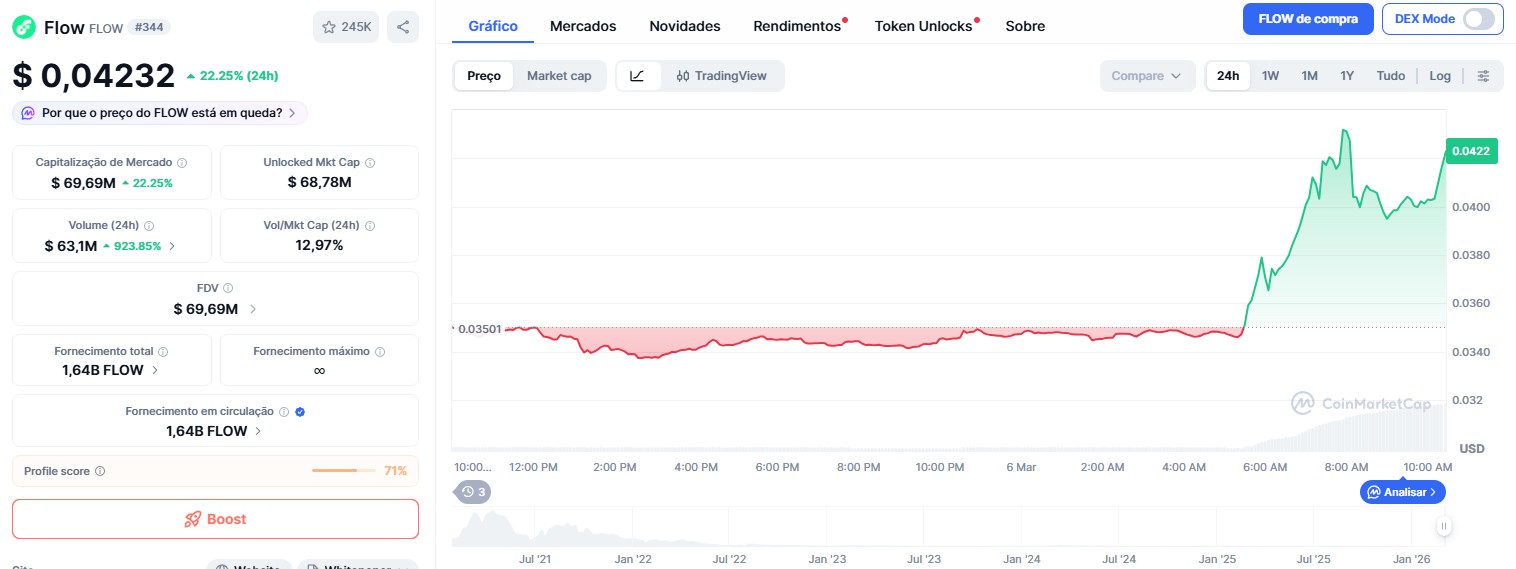Select the 1Y time range
This screenshot has width=1516, height=569.
1347,76
